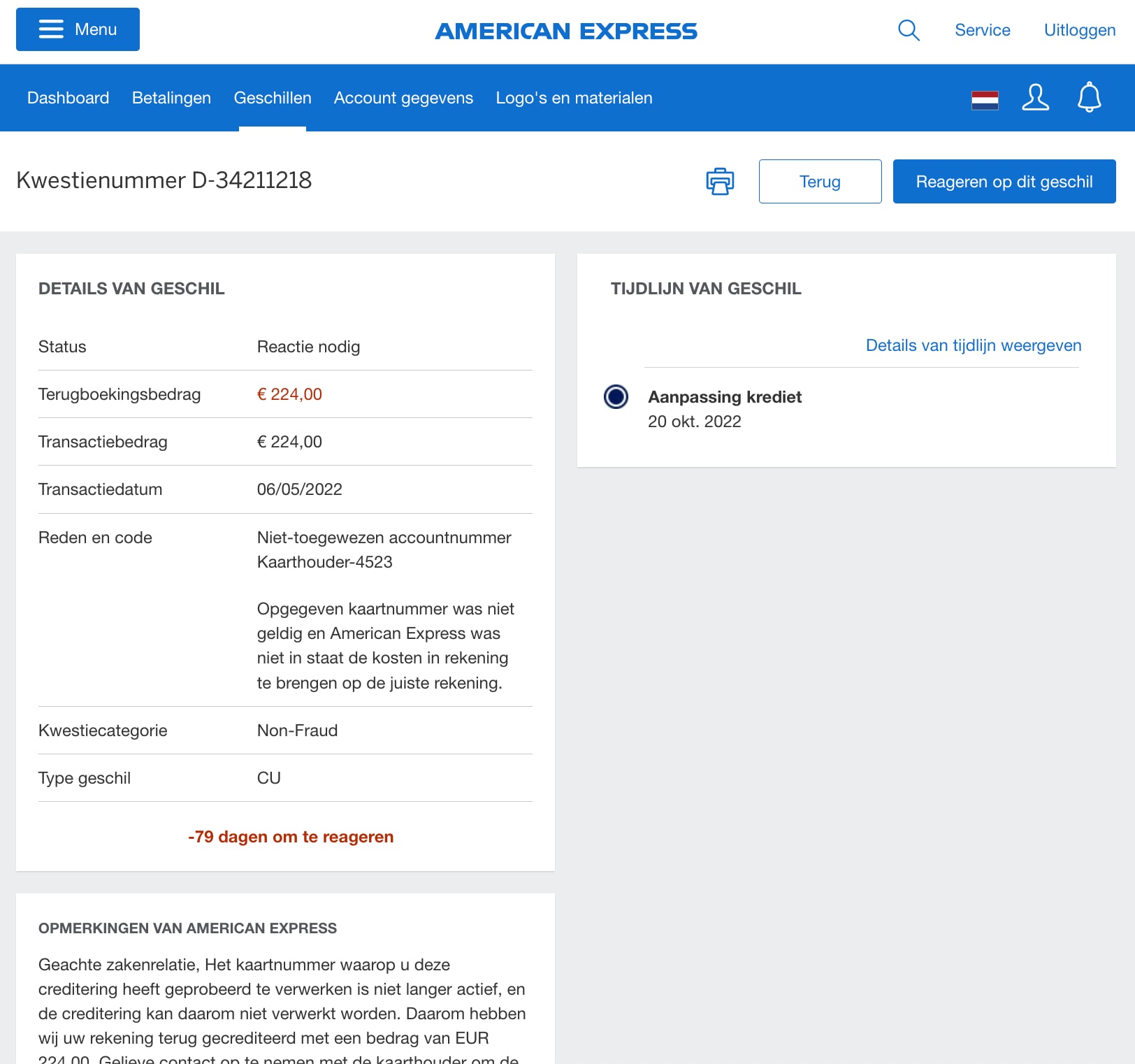Print the dispute using the printer icon
1135x1064 pixels.
pos(719,181)
